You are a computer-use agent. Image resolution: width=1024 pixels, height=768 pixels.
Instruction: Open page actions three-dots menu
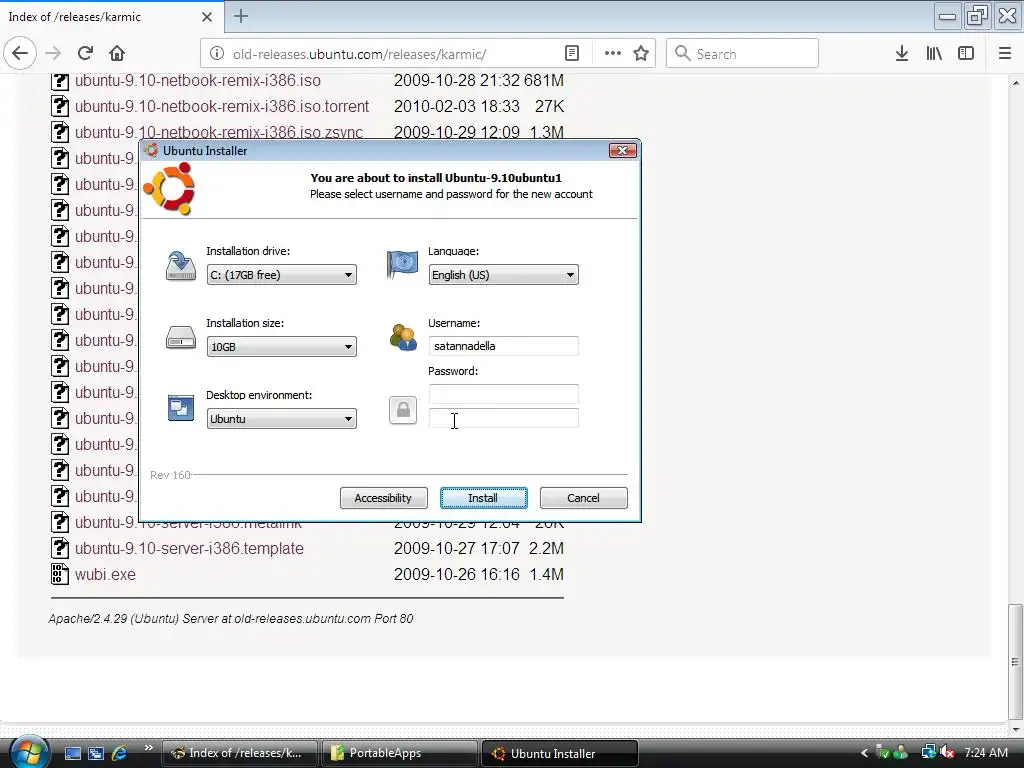(613, 54)
